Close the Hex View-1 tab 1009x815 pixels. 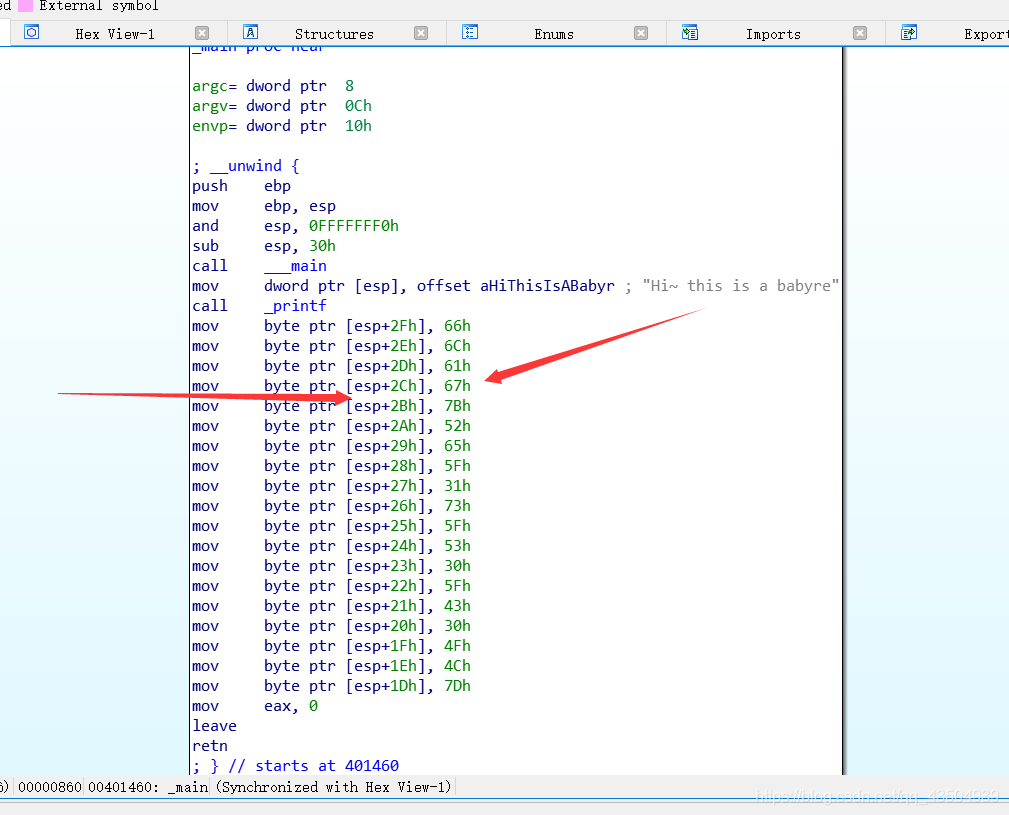202,33
